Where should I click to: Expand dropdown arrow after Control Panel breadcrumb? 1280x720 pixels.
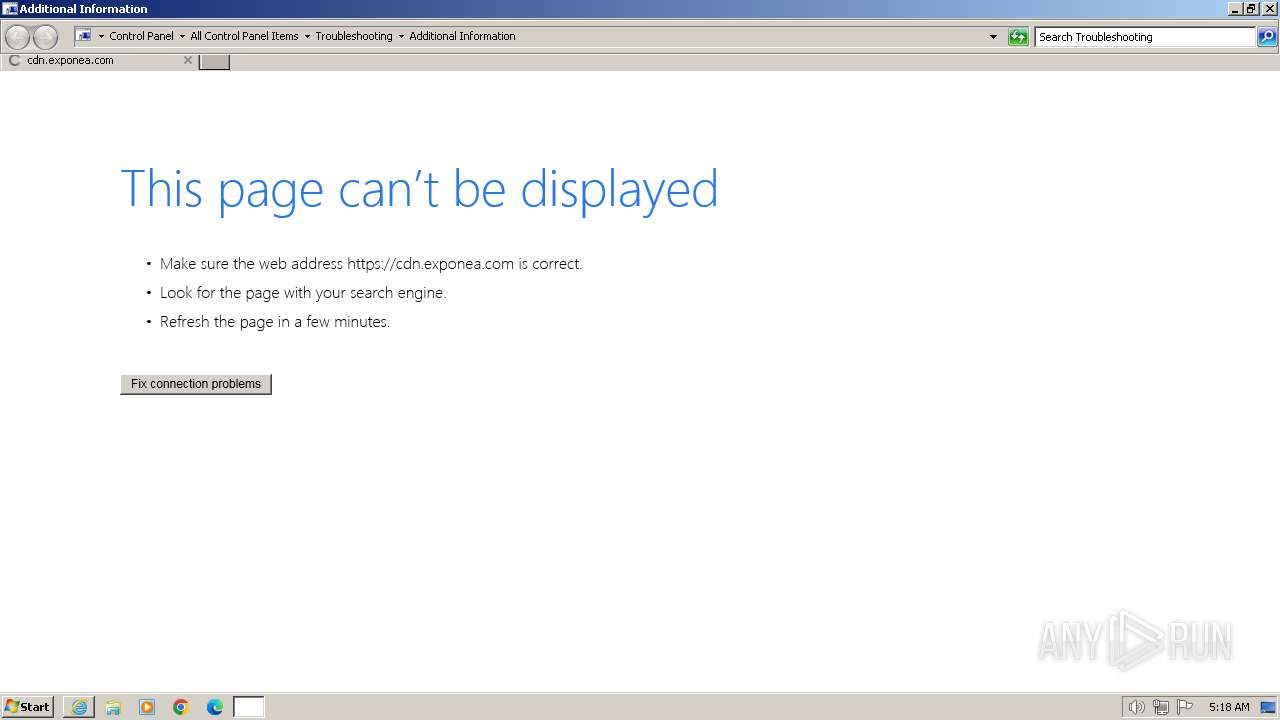pyautogui.click(x=182, y=36)
